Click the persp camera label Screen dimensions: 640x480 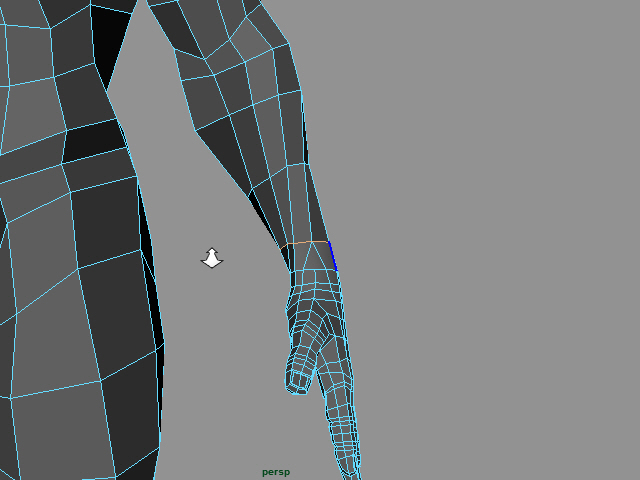[x=276, y=472]
